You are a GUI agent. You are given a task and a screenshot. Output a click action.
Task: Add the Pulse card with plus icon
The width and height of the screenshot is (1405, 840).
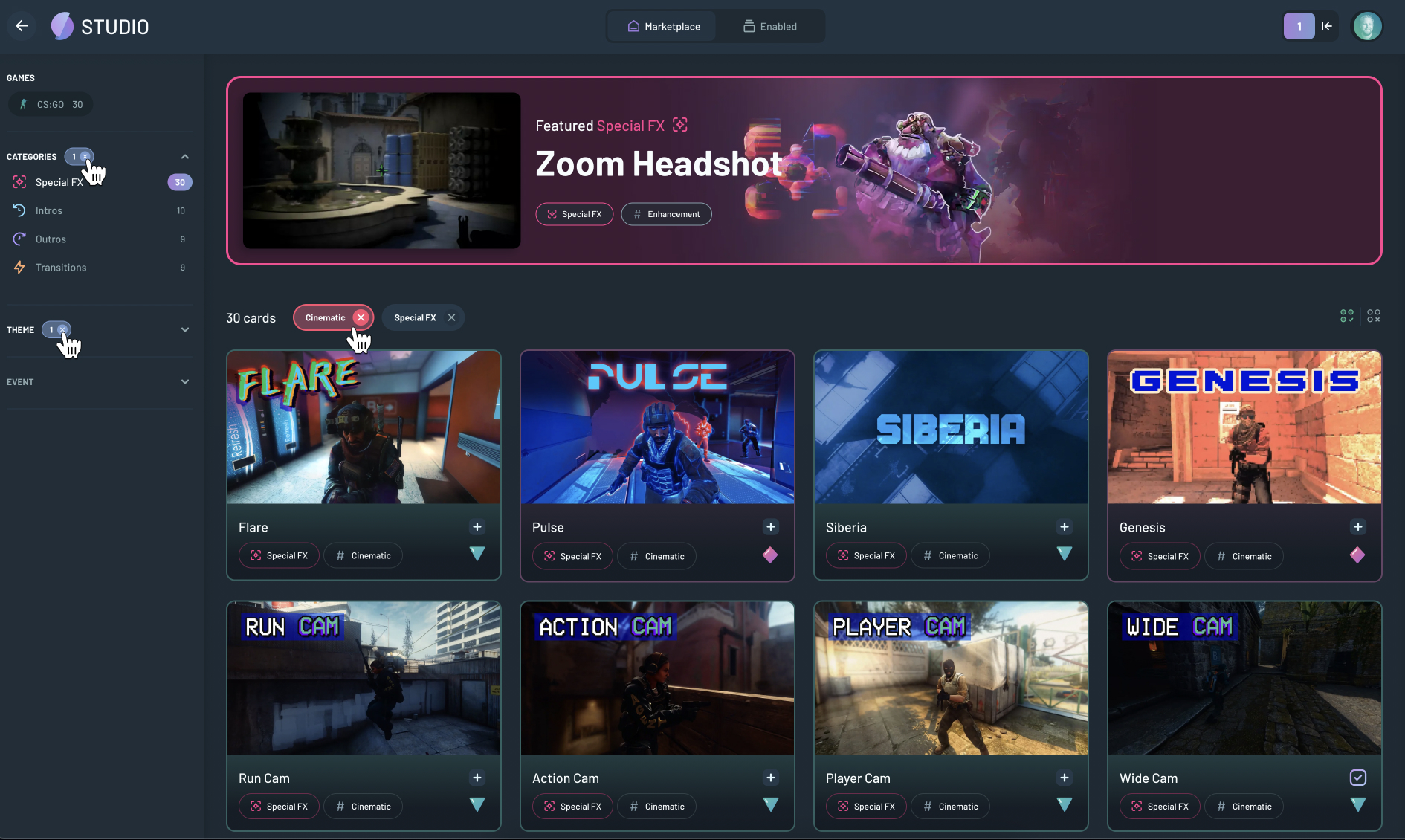[x=771, y=527]
